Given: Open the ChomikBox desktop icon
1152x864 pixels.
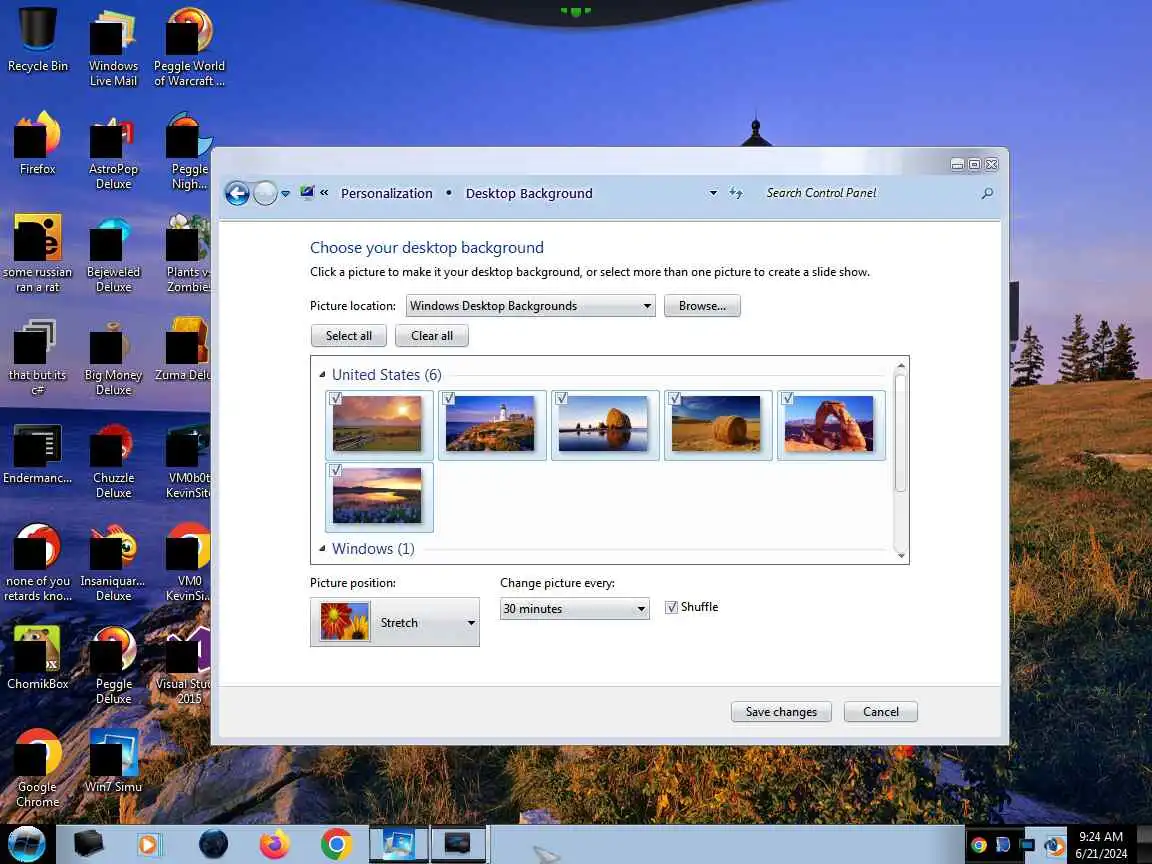Looking at the screenshot, I should point(37,658).
